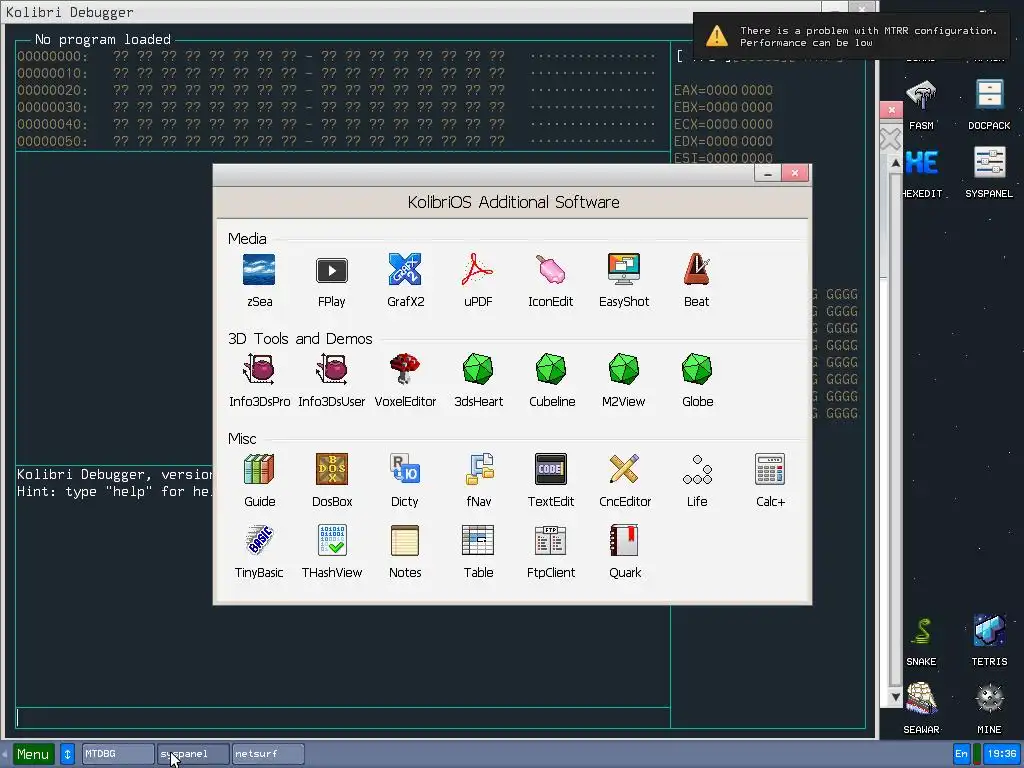Click scrollbar up arrow in background window
Viewport: 1024px width, 768px height.
coord(895,163)
